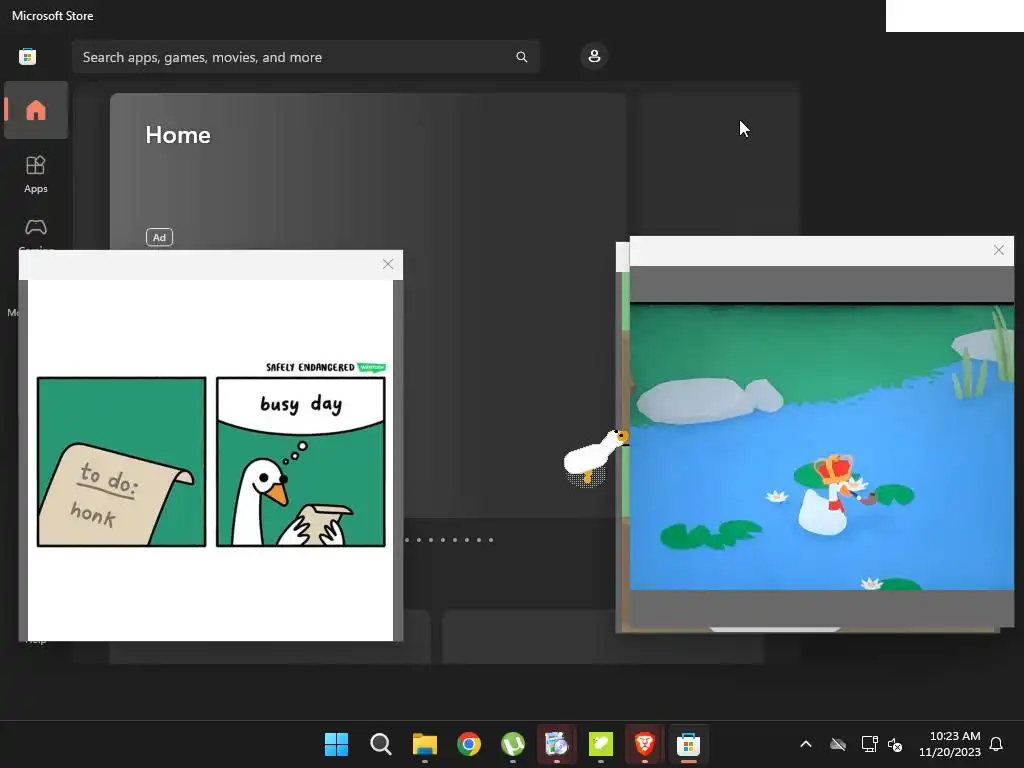Open uTorrent from taskbar
Image resolution: width=1024 pixels, height=768 pixels.
tap(513, 744)
